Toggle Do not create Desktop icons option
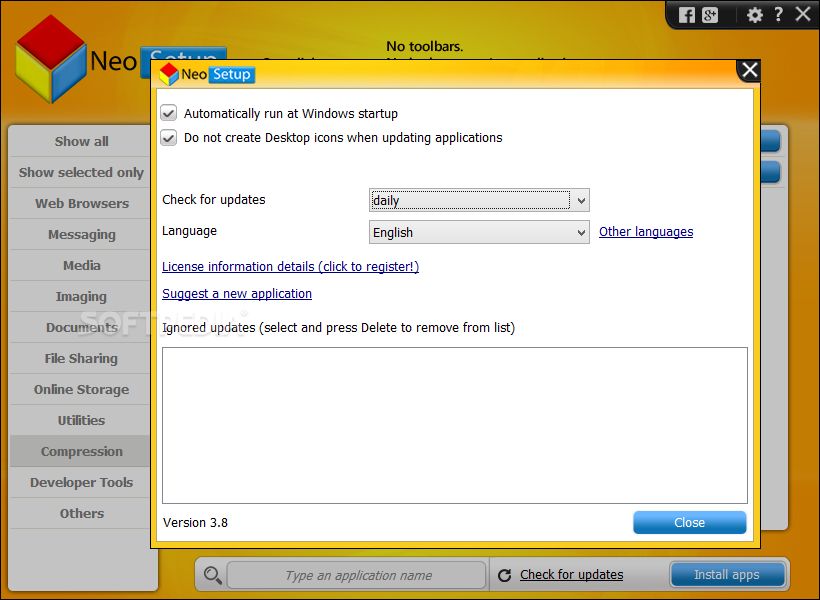 pos(168,138)
